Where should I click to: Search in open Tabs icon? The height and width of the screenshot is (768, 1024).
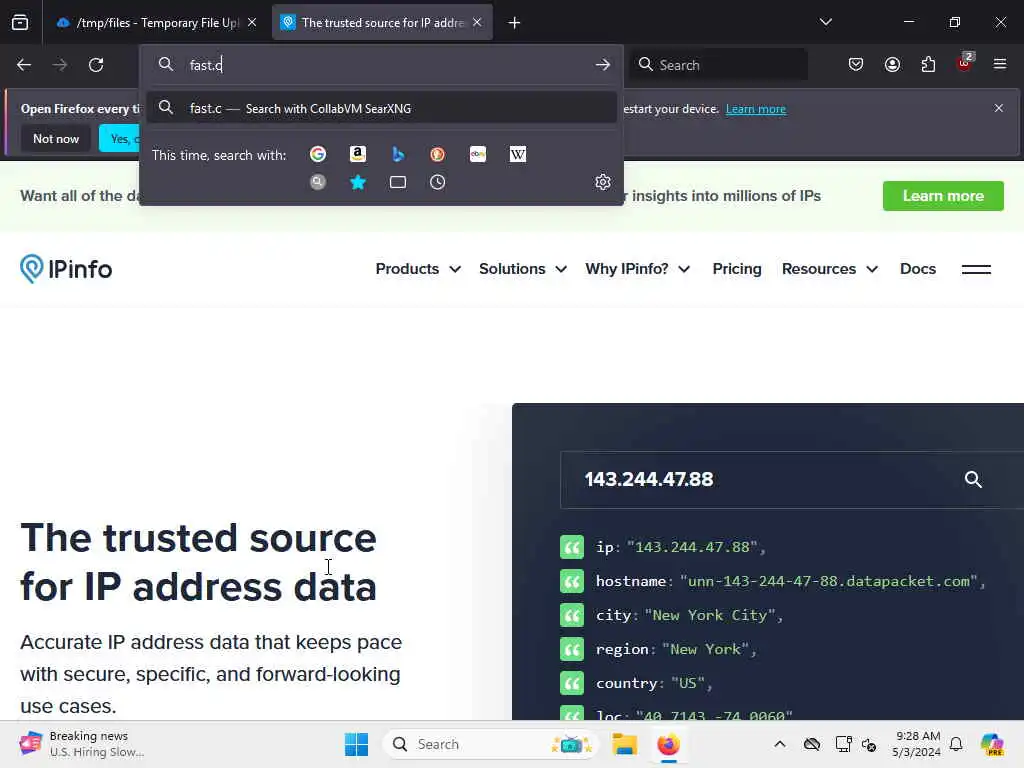398,182
